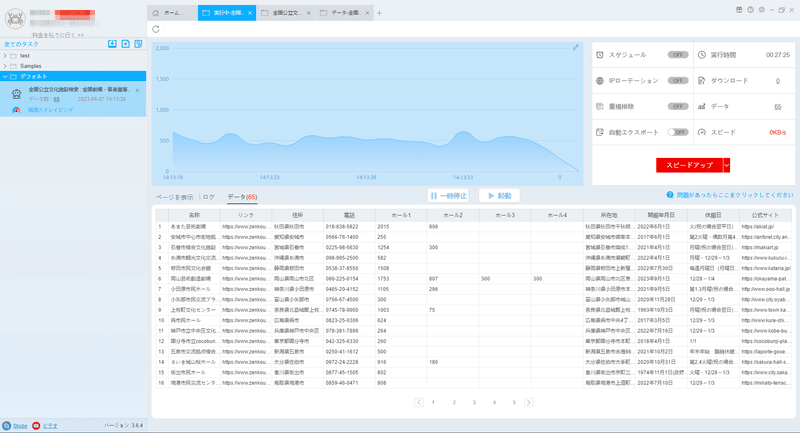Switch to the 全国公立文 tab
The height and width of the screenshot is (433, 800).
click(286, 13)
